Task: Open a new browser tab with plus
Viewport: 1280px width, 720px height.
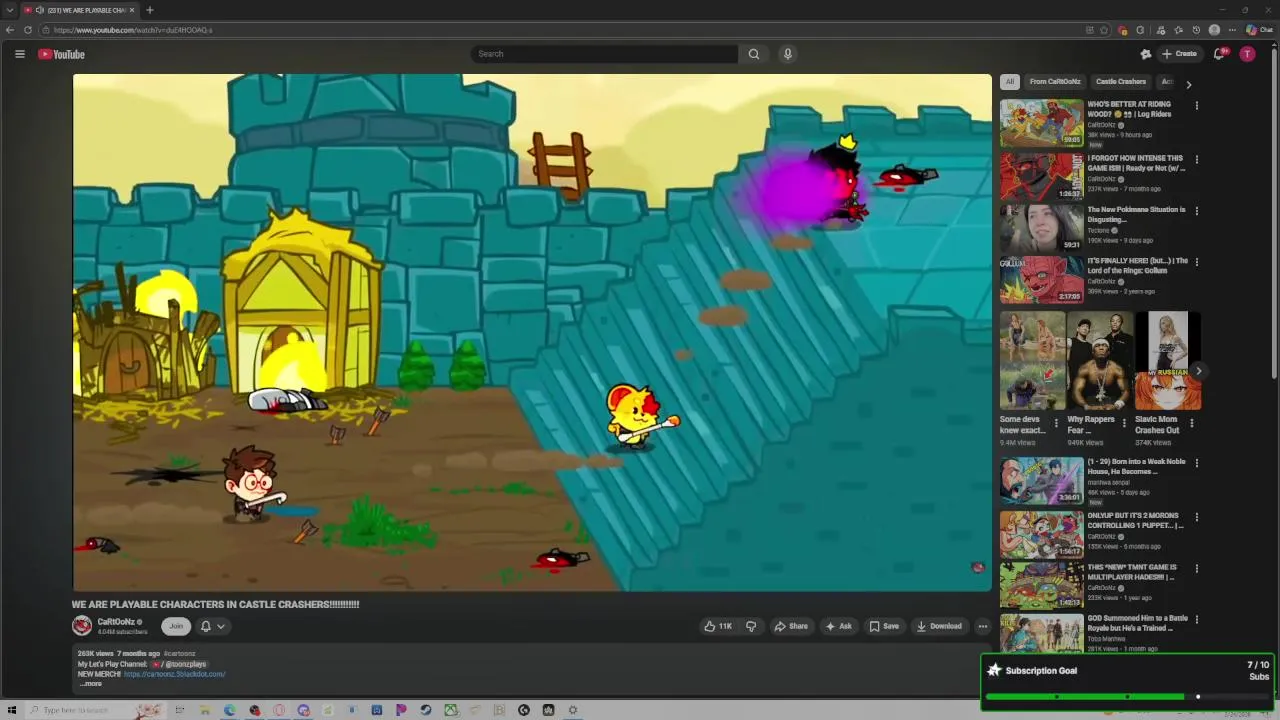Action: coord(149,10)
